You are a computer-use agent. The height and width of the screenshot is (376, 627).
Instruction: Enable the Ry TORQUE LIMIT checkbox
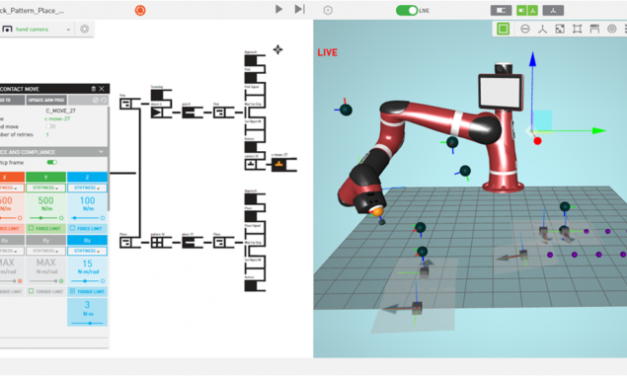click(31, 291)
